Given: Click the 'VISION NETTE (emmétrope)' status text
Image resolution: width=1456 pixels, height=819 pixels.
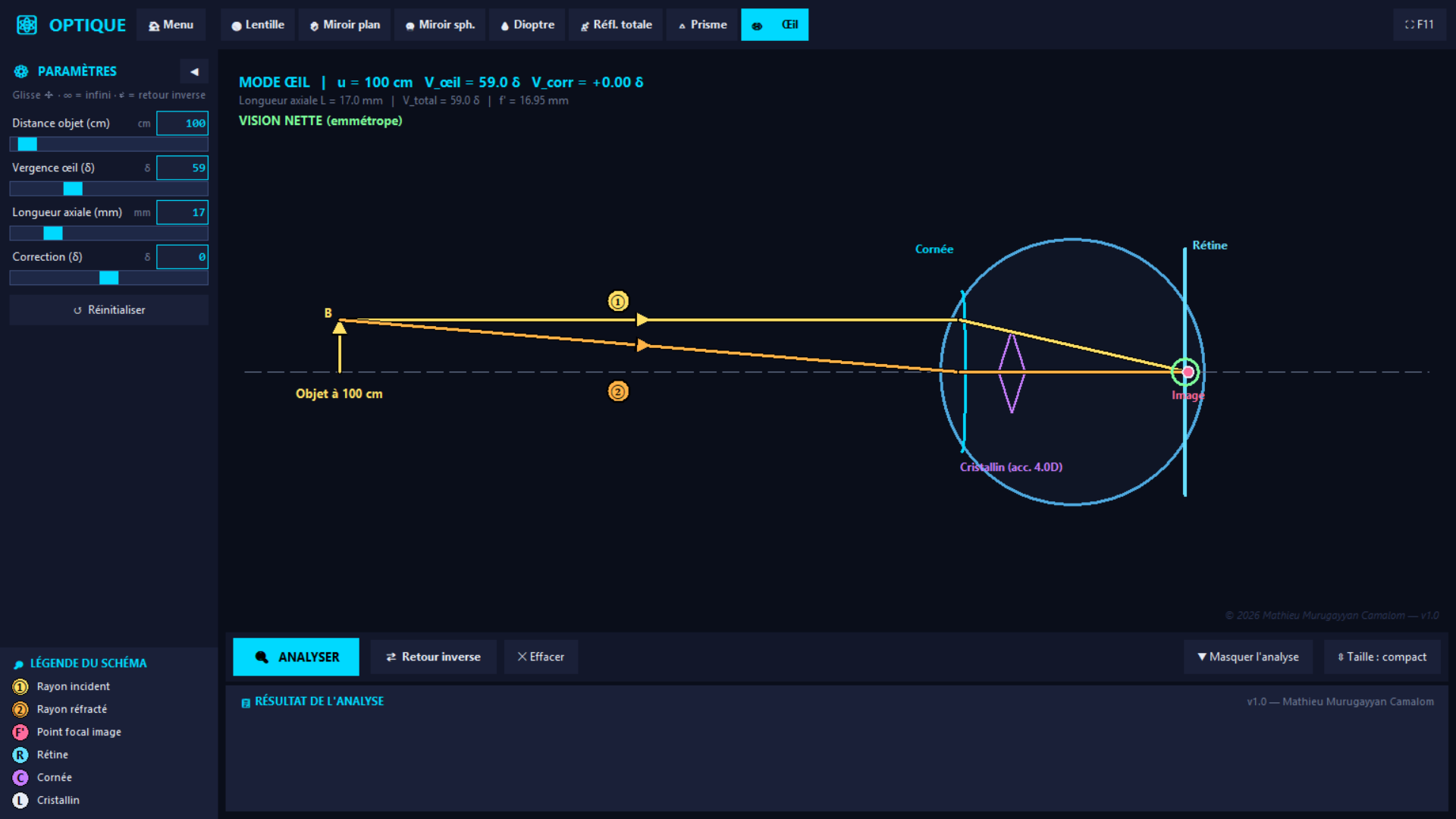Looking at the screenshot, I should pyautogui.click(x=320, y=121).
